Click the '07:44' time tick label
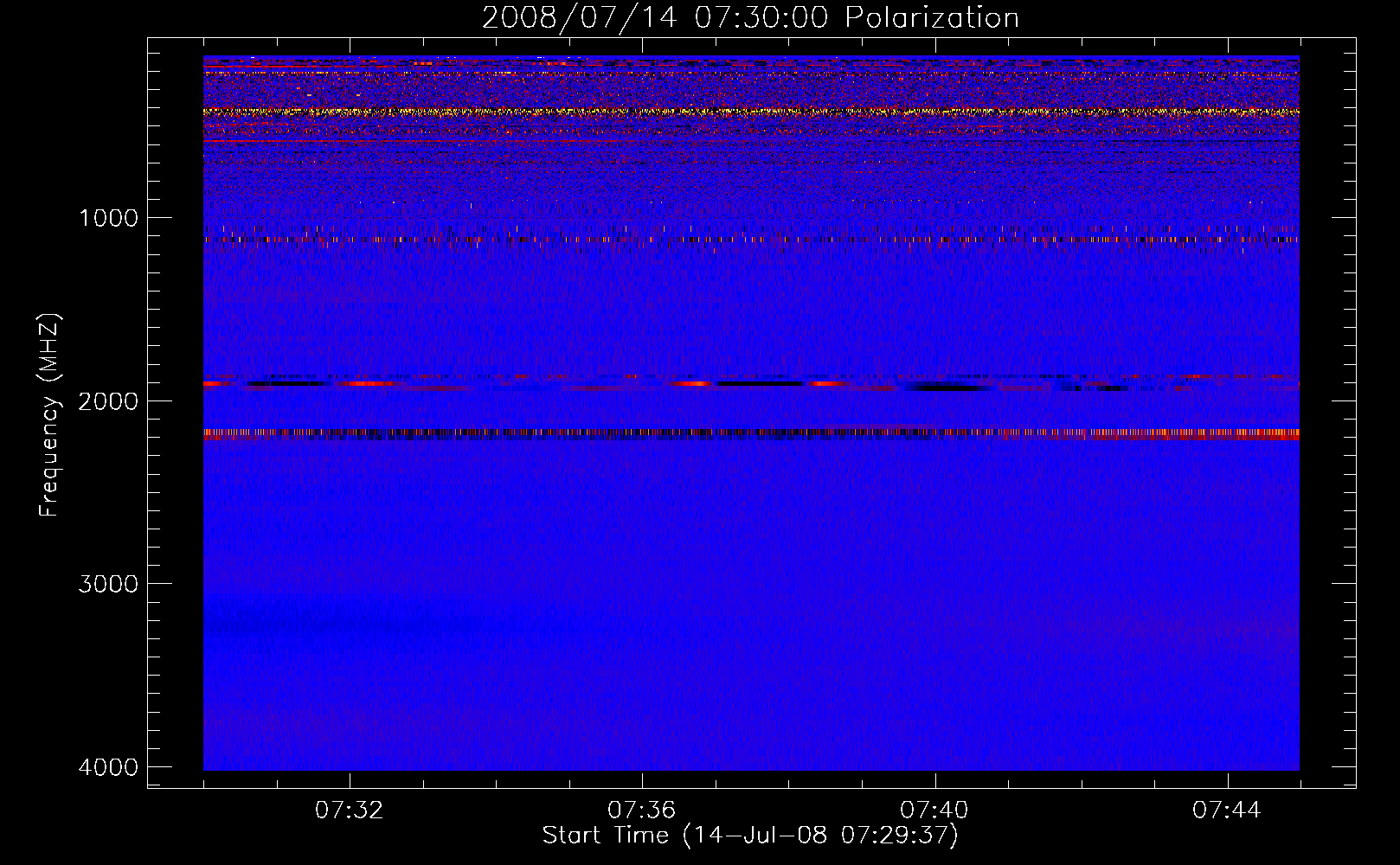1400x865 pixels. pyautogui.click(x=1227, y=811)
